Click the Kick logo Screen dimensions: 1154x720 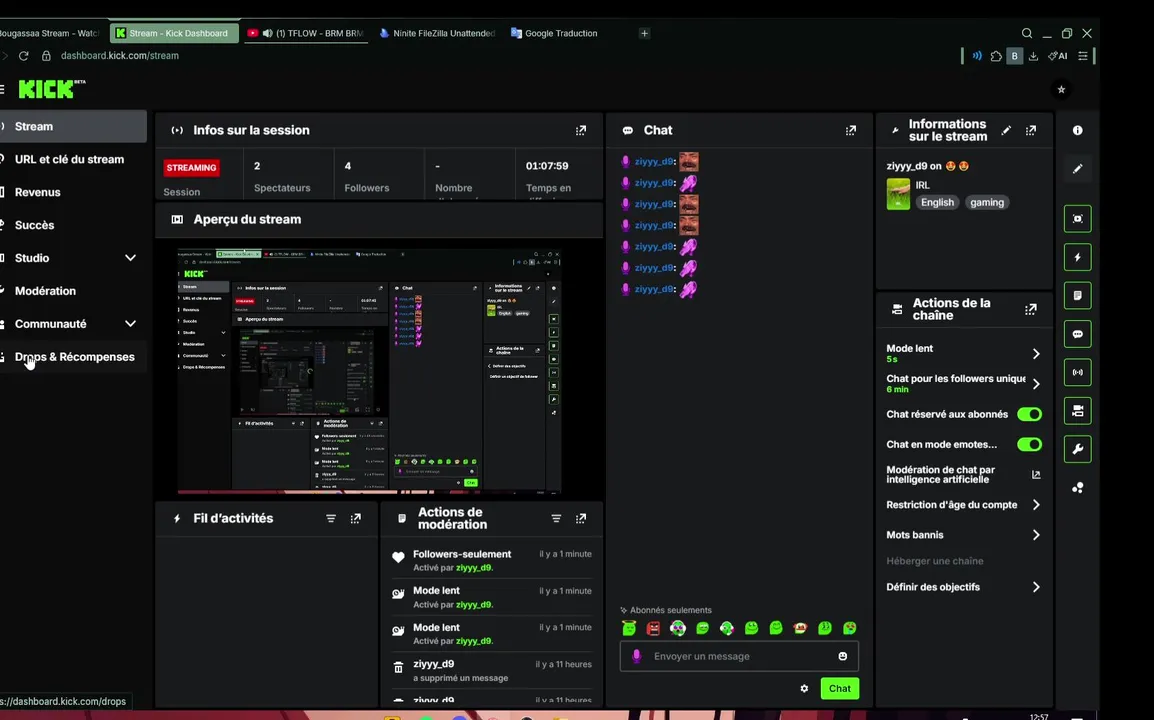pyautogui.click(x=52, y=89)
